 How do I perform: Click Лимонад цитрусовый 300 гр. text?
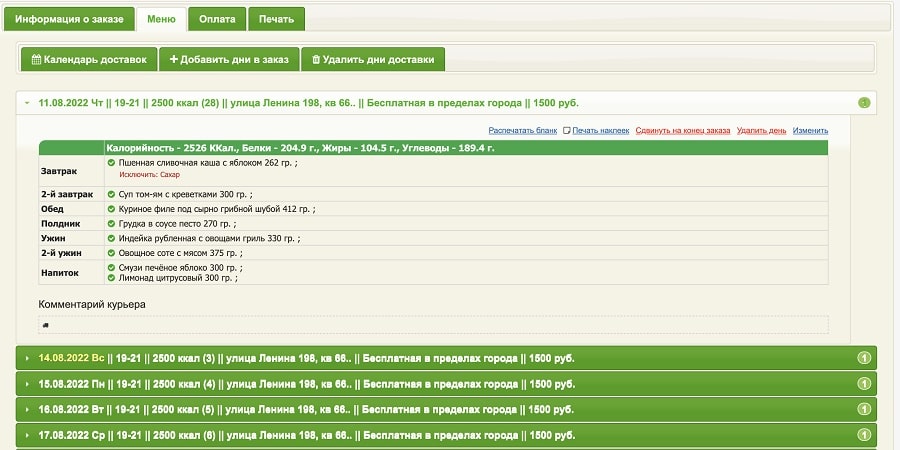[178, 278]
